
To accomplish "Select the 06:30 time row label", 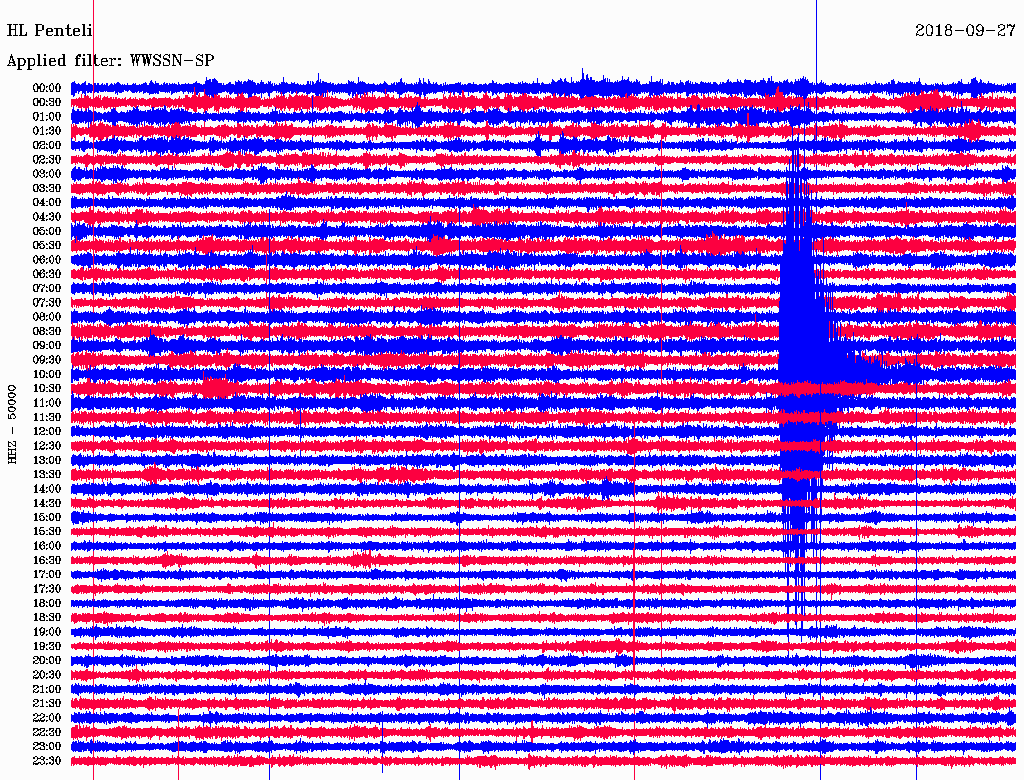I will tap(46, 274).
